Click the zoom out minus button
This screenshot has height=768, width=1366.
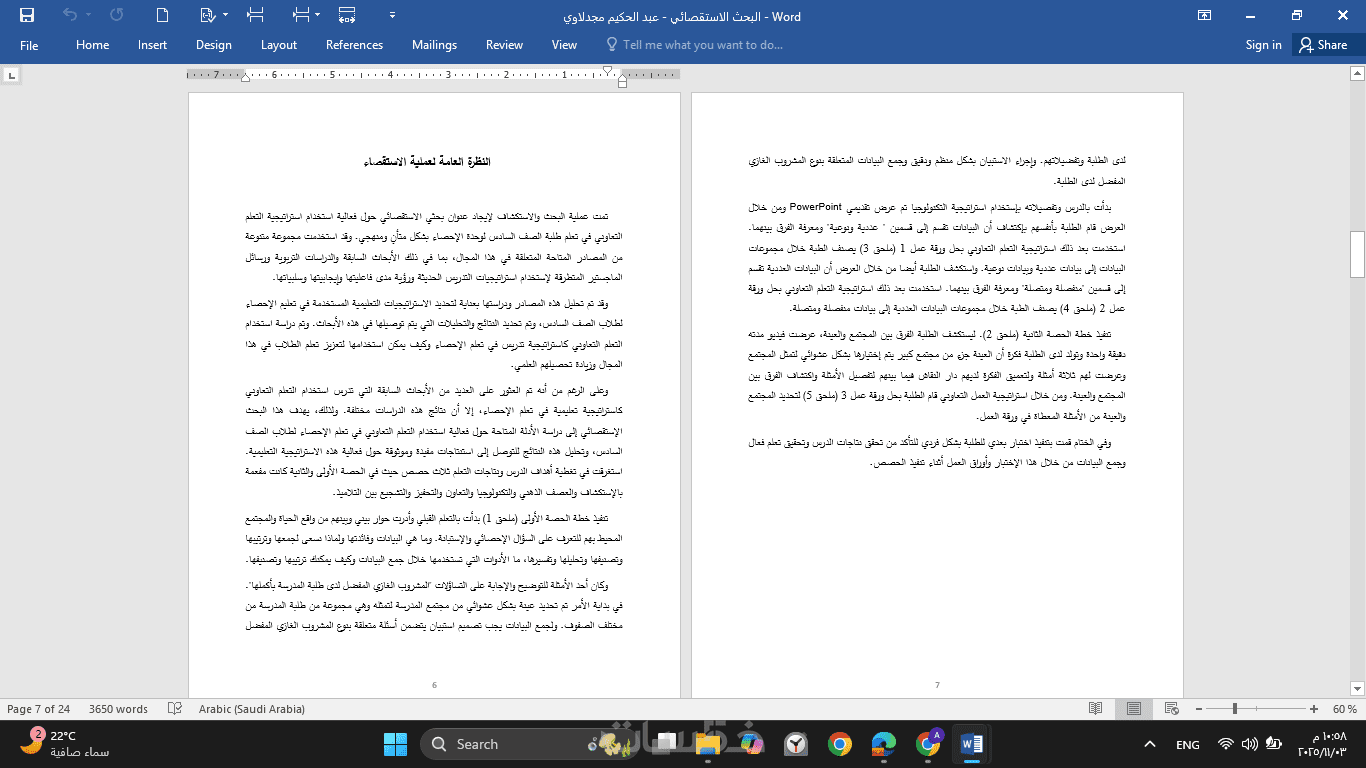1198,709
